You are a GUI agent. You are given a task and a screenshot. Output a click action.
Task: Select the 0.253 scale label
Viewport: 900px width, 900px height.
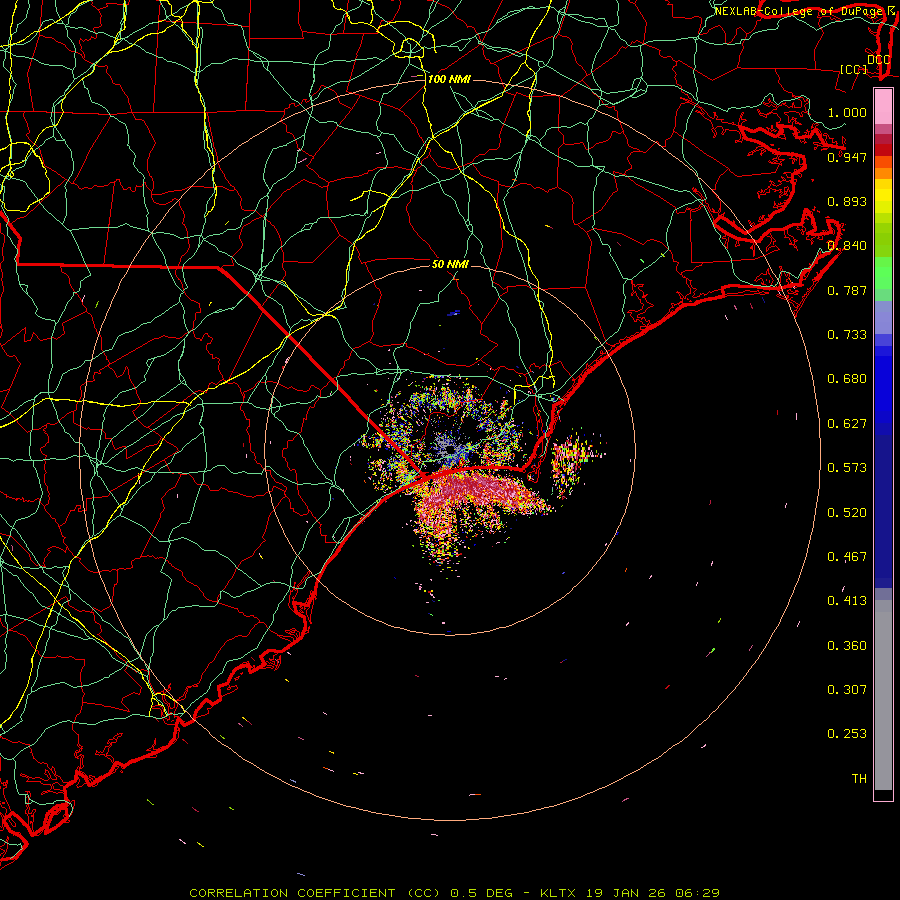click(x=847, y=734)
